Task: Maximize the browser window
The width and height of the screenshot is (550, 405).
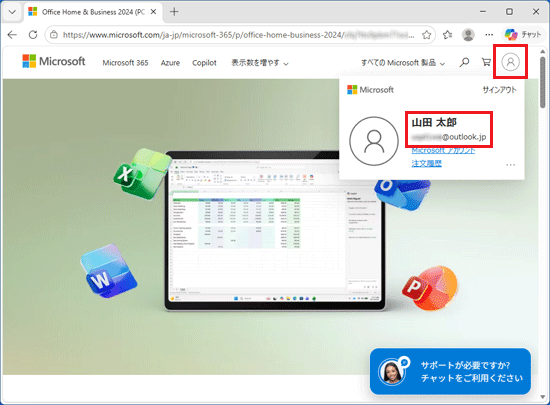Action: tap(509, 12)
